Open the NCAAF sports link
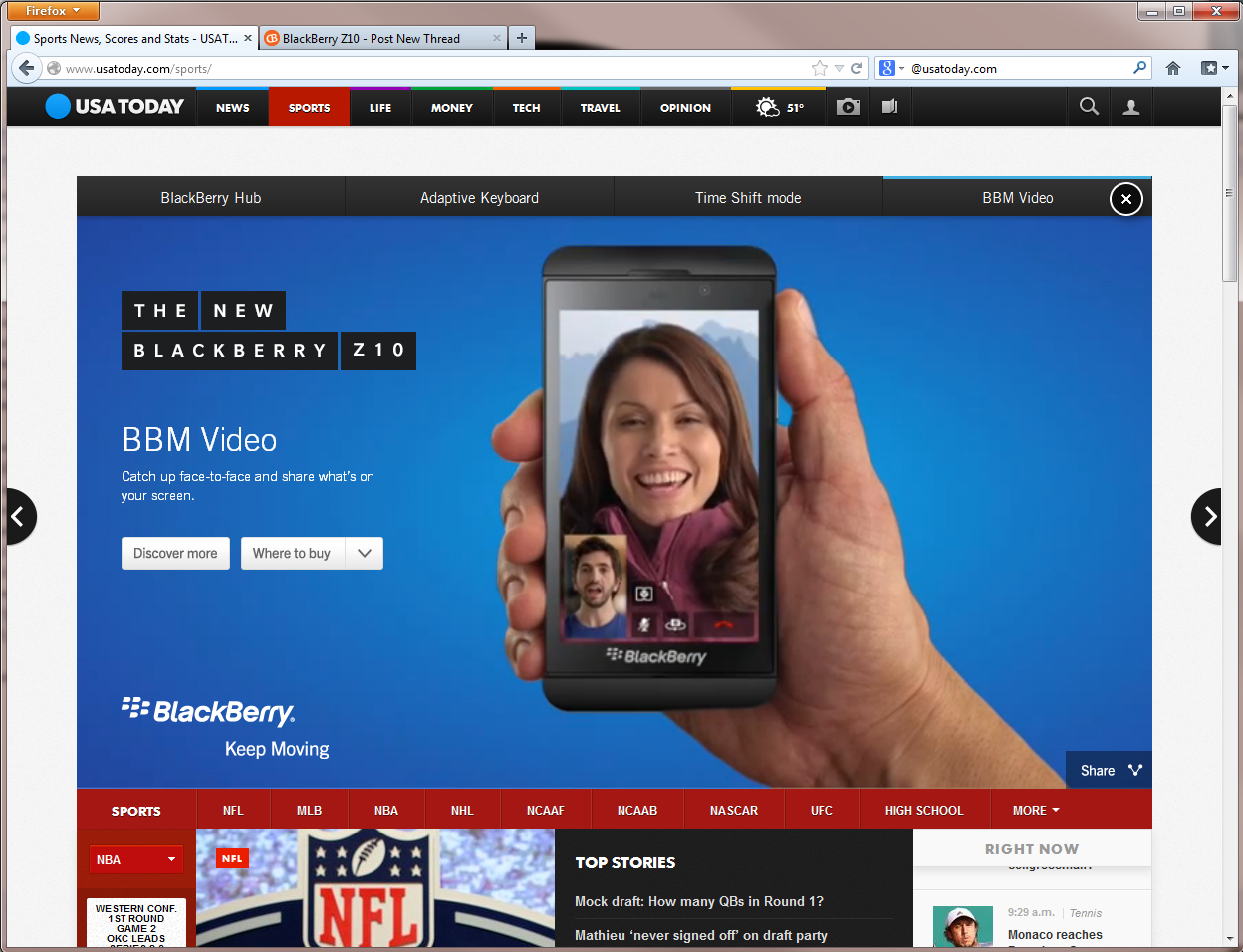This screenshot has width=1243, height=952. [546, 810]
